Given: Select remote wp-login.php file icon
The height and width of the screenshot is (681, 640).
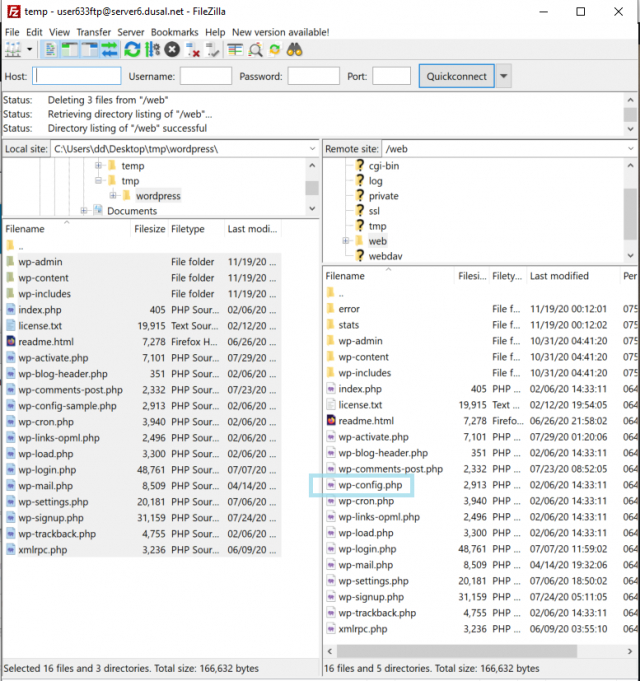Looking at the screenshot, I should (x=331, y=549).
